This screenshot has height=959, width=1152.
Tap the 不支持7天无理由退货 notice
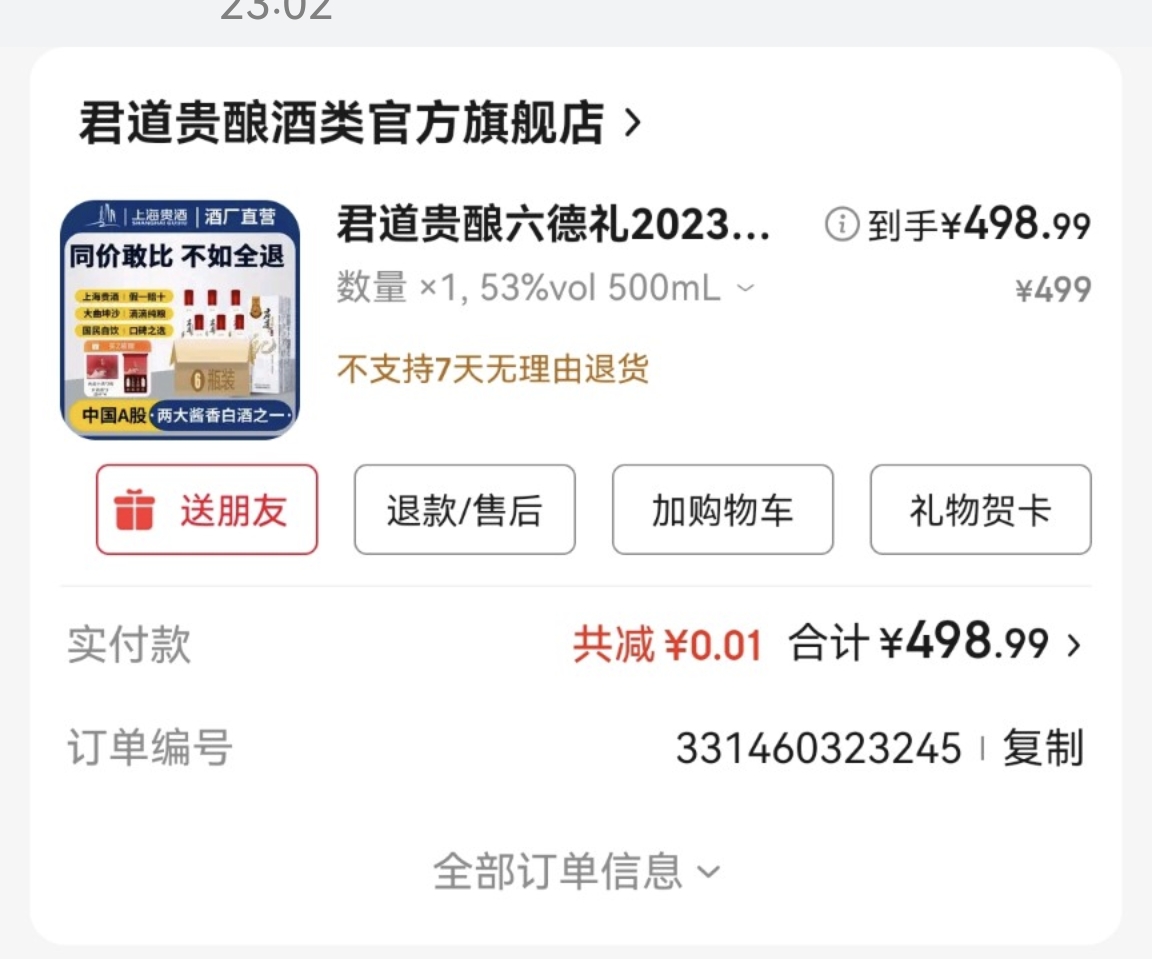[493, 369]
